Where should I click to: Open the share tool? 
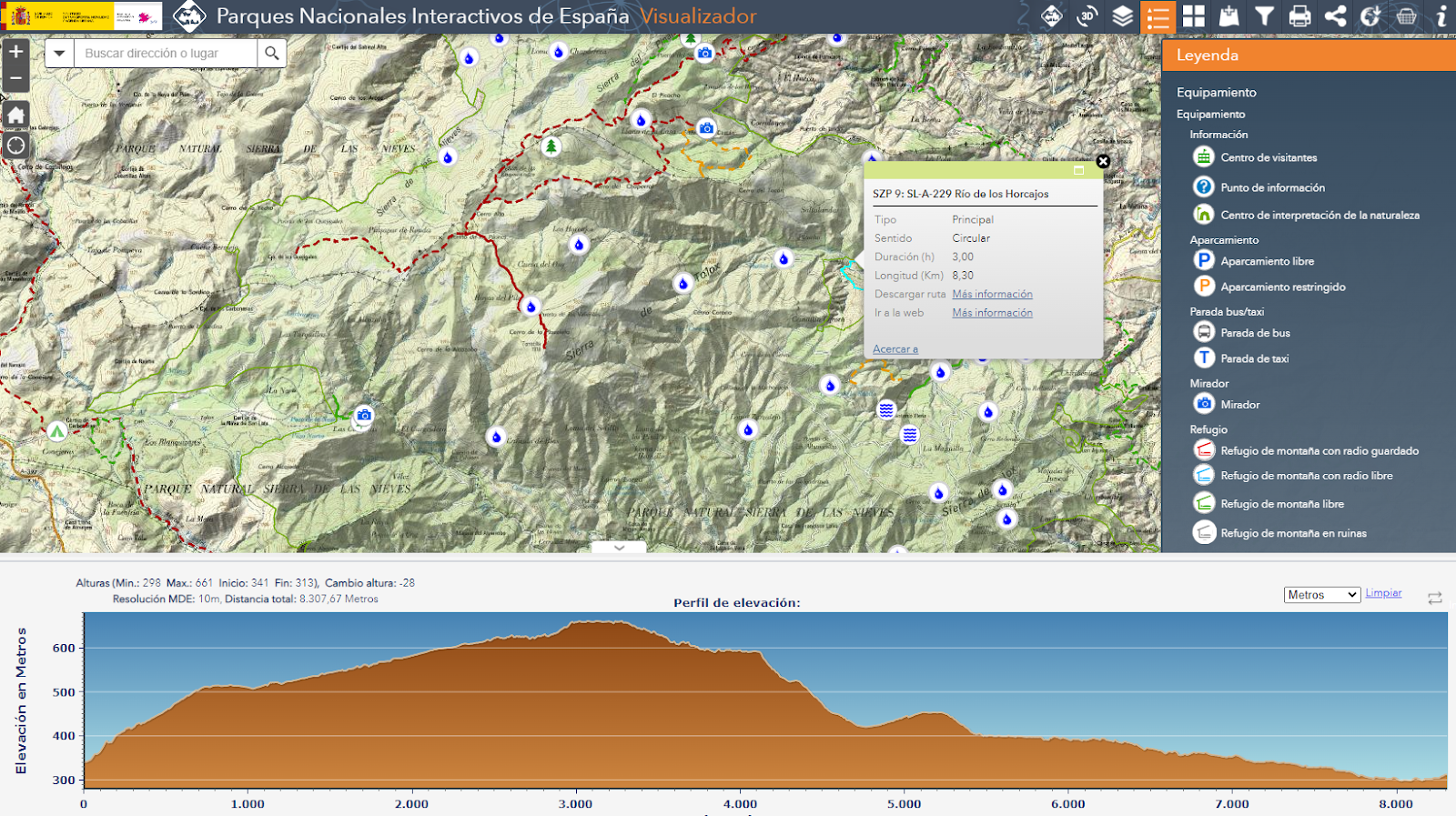point(1336,16)
